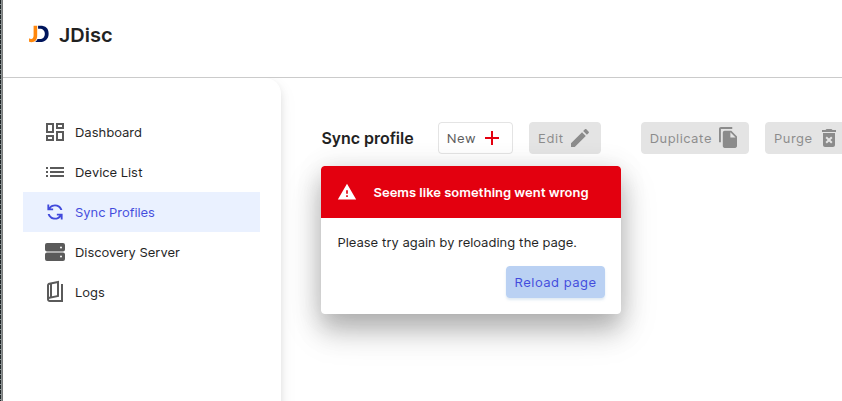
Task: Go to Device List in the sidebar
Action: pyautogui.click(x=109, y=172)
